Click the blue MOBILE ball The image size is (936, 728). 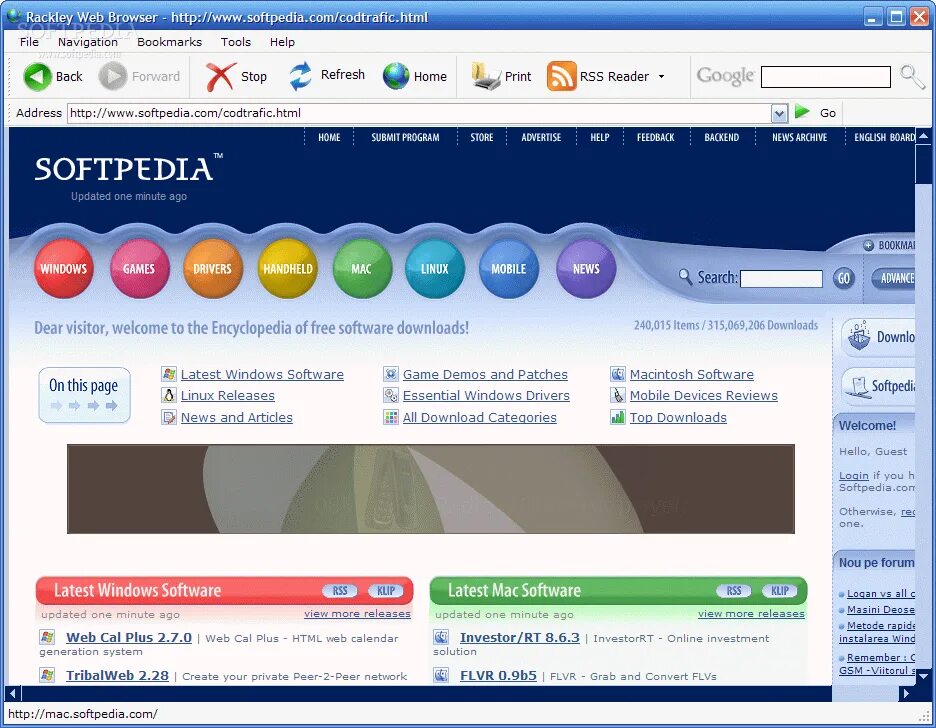(509, 269)
